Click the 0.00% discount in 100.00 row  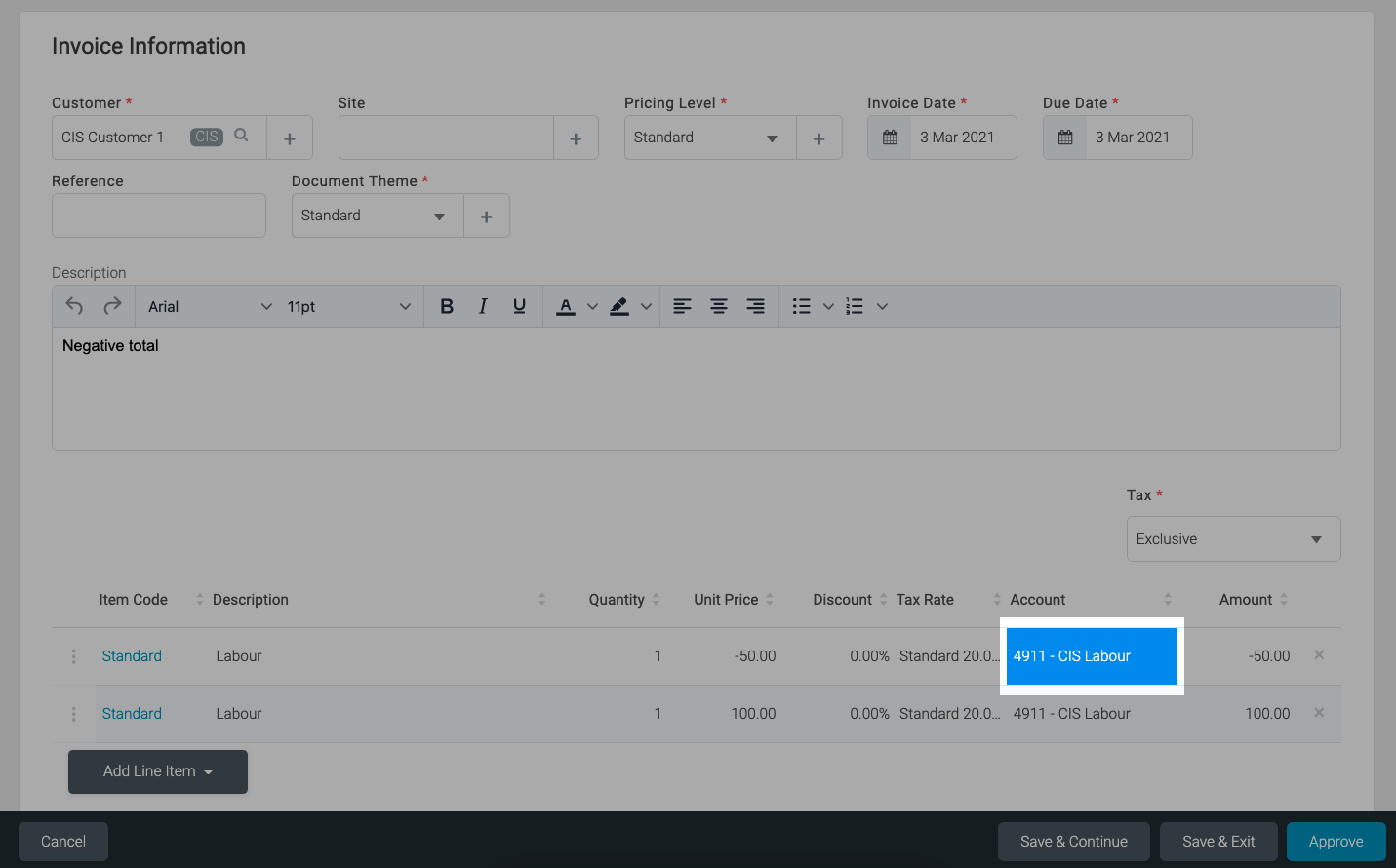(x=869, y=714)
